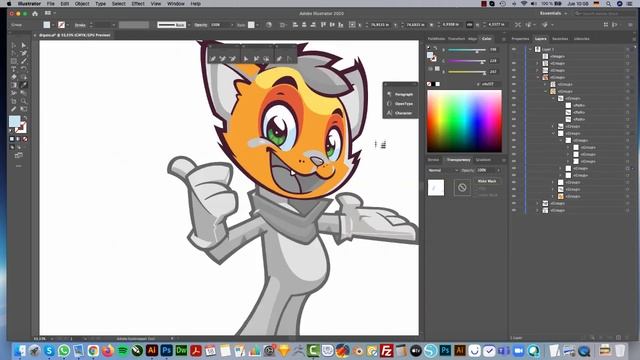The width and height of the screenshot is (640, 360).
Task: Open the Effect menu
Action: tap(138, 4)
